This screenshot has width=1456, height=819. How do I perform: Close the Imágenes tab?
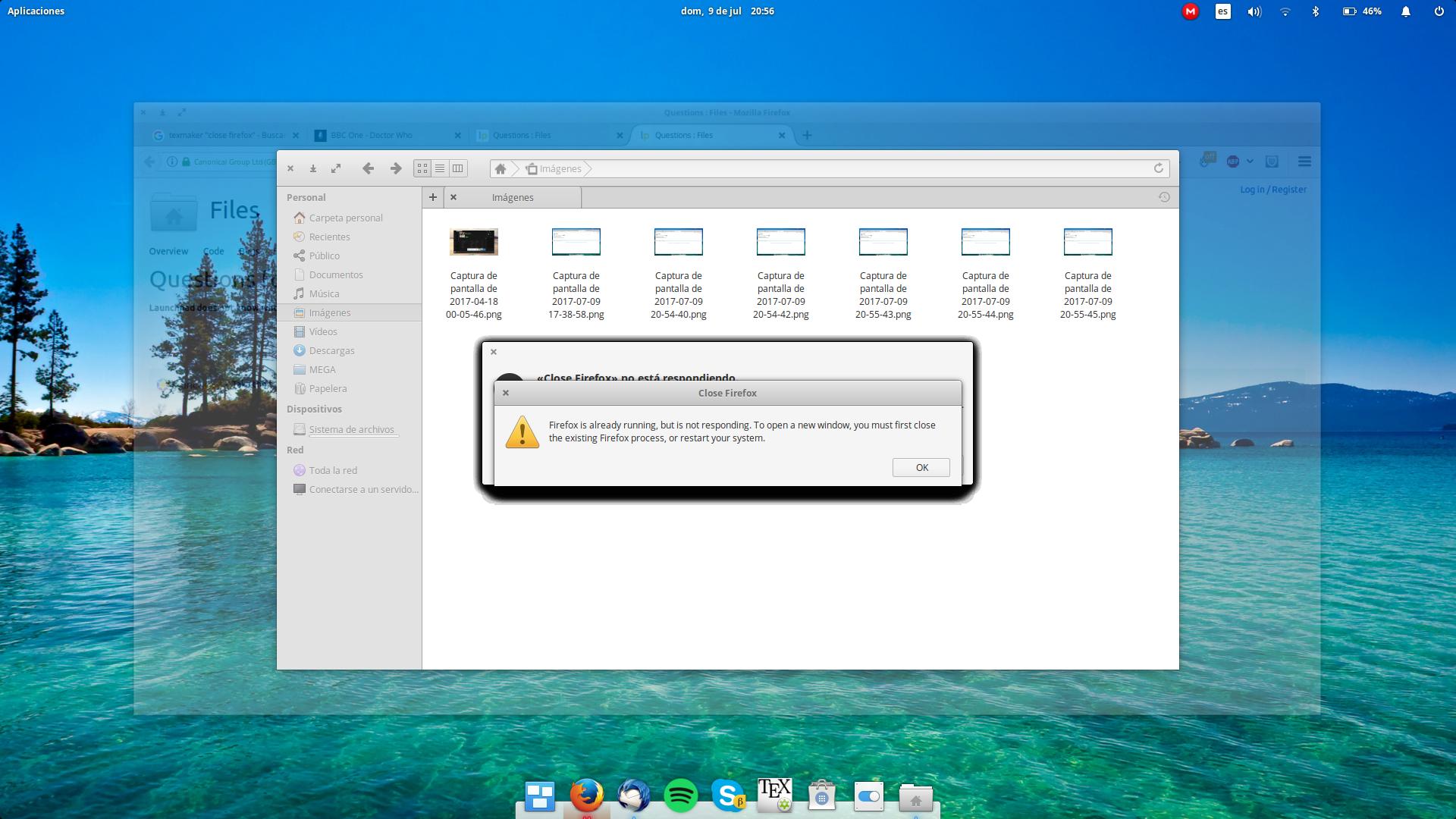click(x=453, y=197)
